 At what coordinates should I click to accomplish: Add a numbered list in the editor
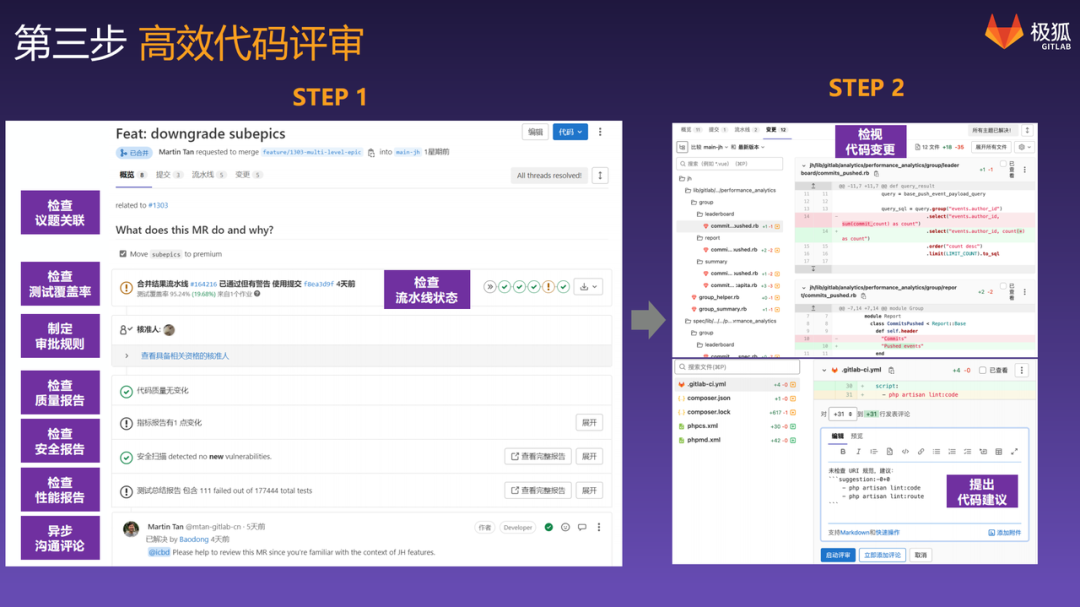pos(952,452)
